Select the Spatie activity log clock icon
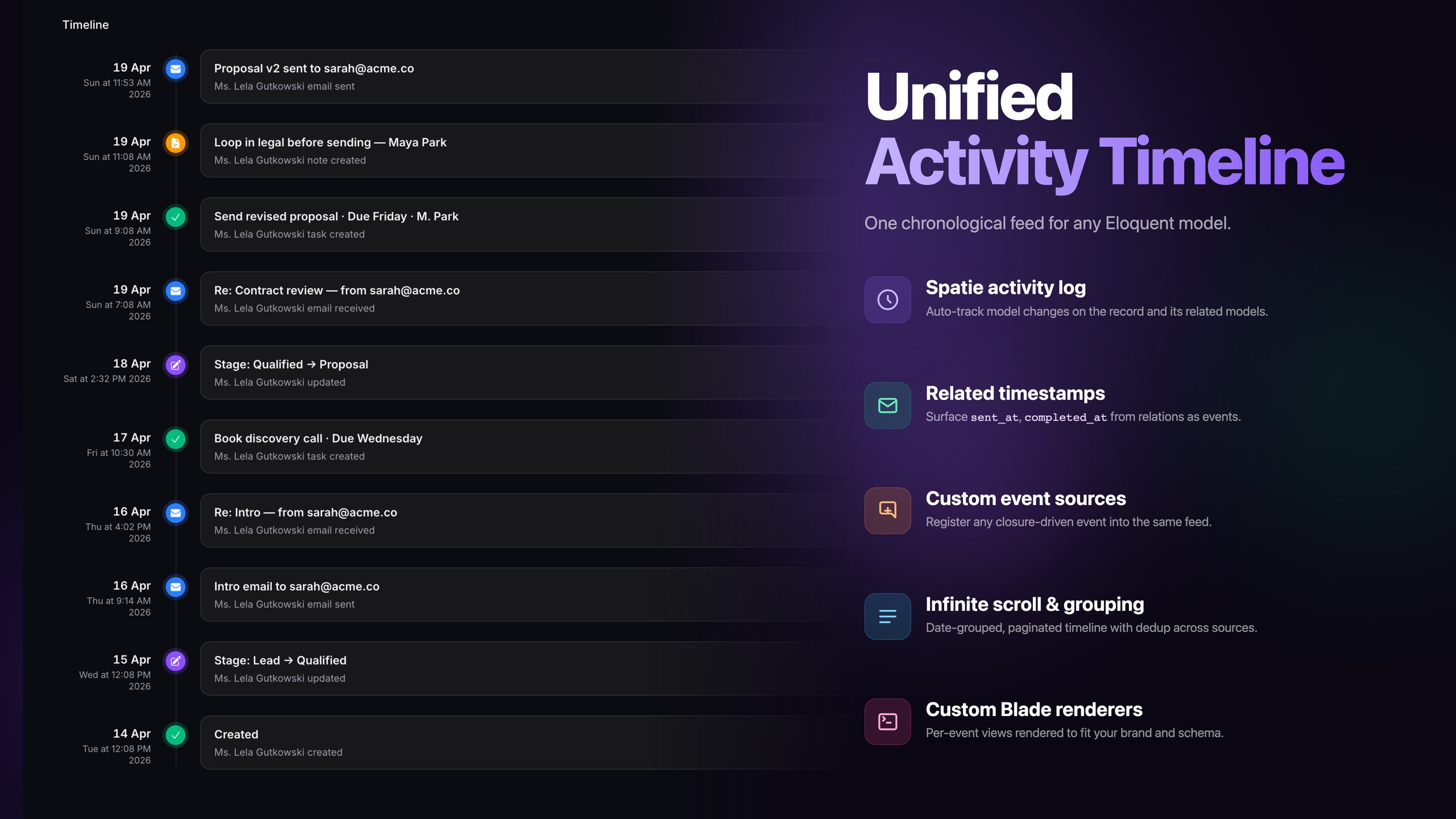The image size is (1456, 819). (x=887, y=300)
